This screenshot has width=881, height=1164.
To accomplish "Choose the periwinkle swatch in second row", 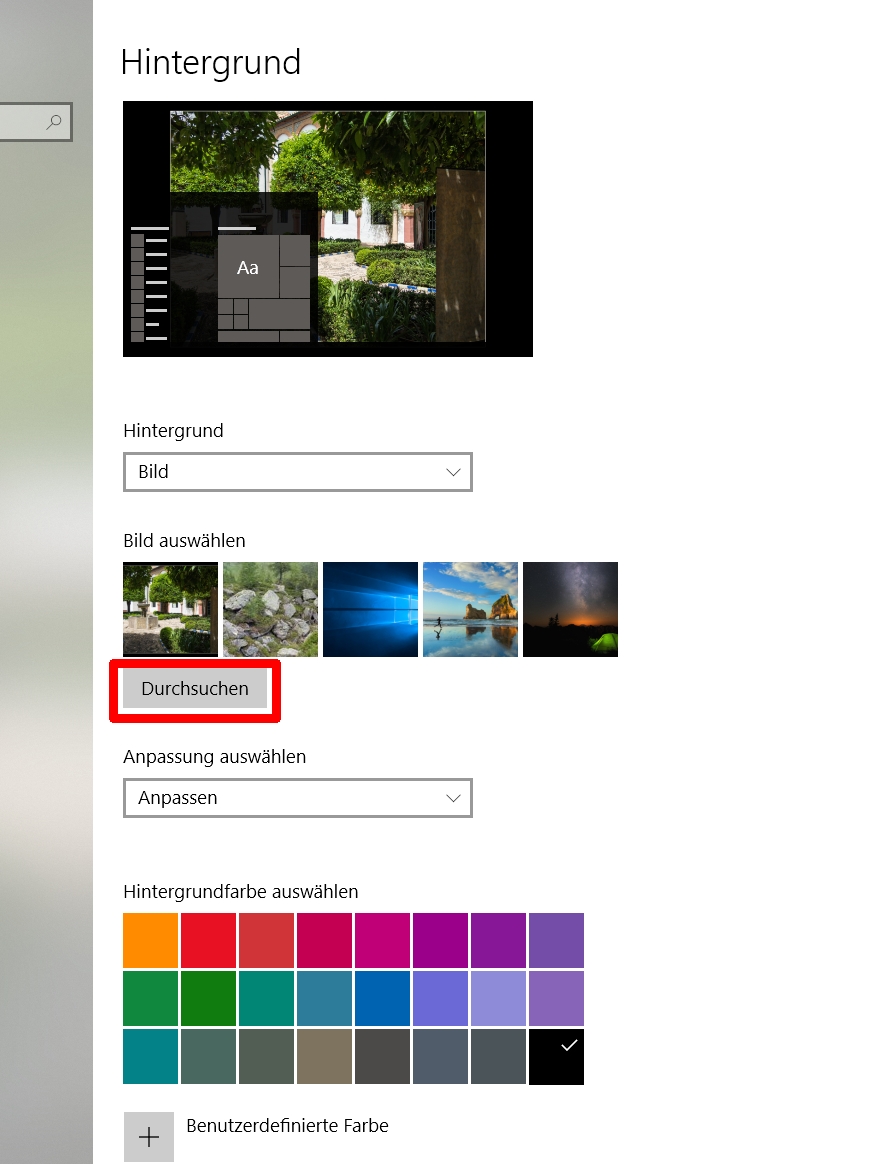I will (x=440, y=998).
